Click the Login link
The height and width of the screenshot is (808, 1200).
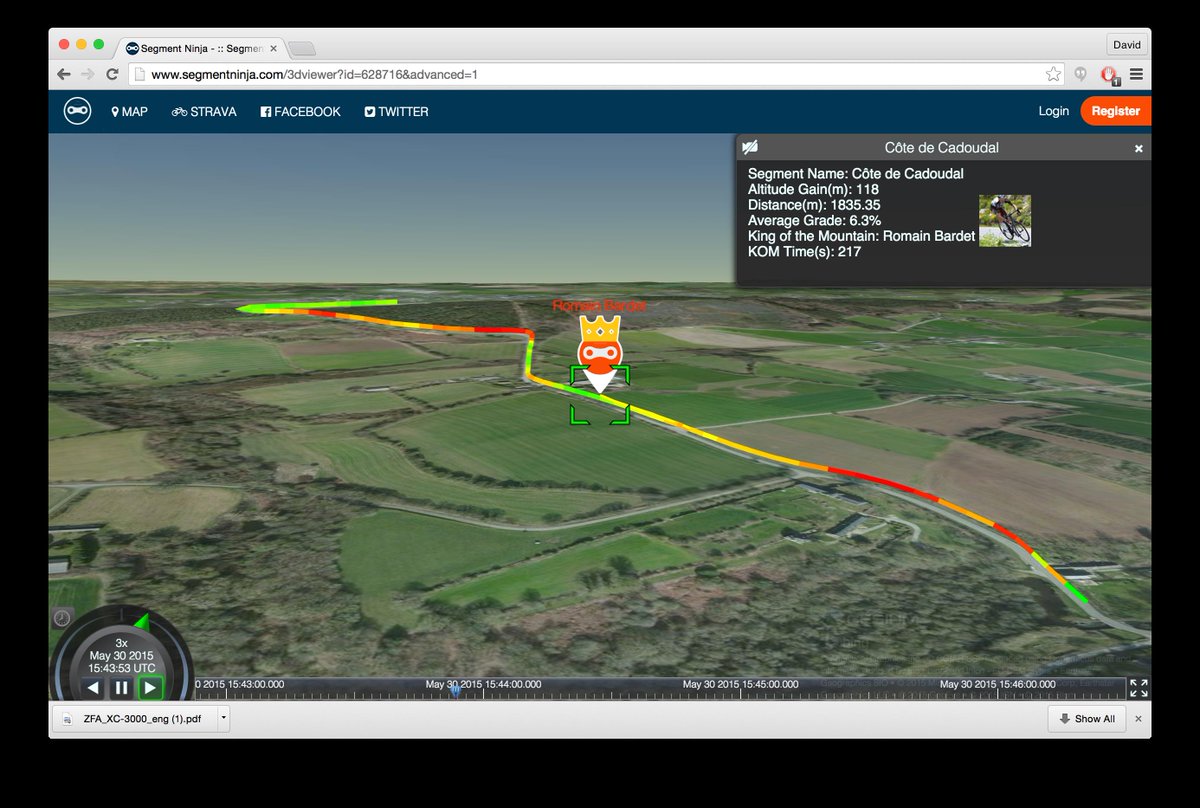(1053, 111)
